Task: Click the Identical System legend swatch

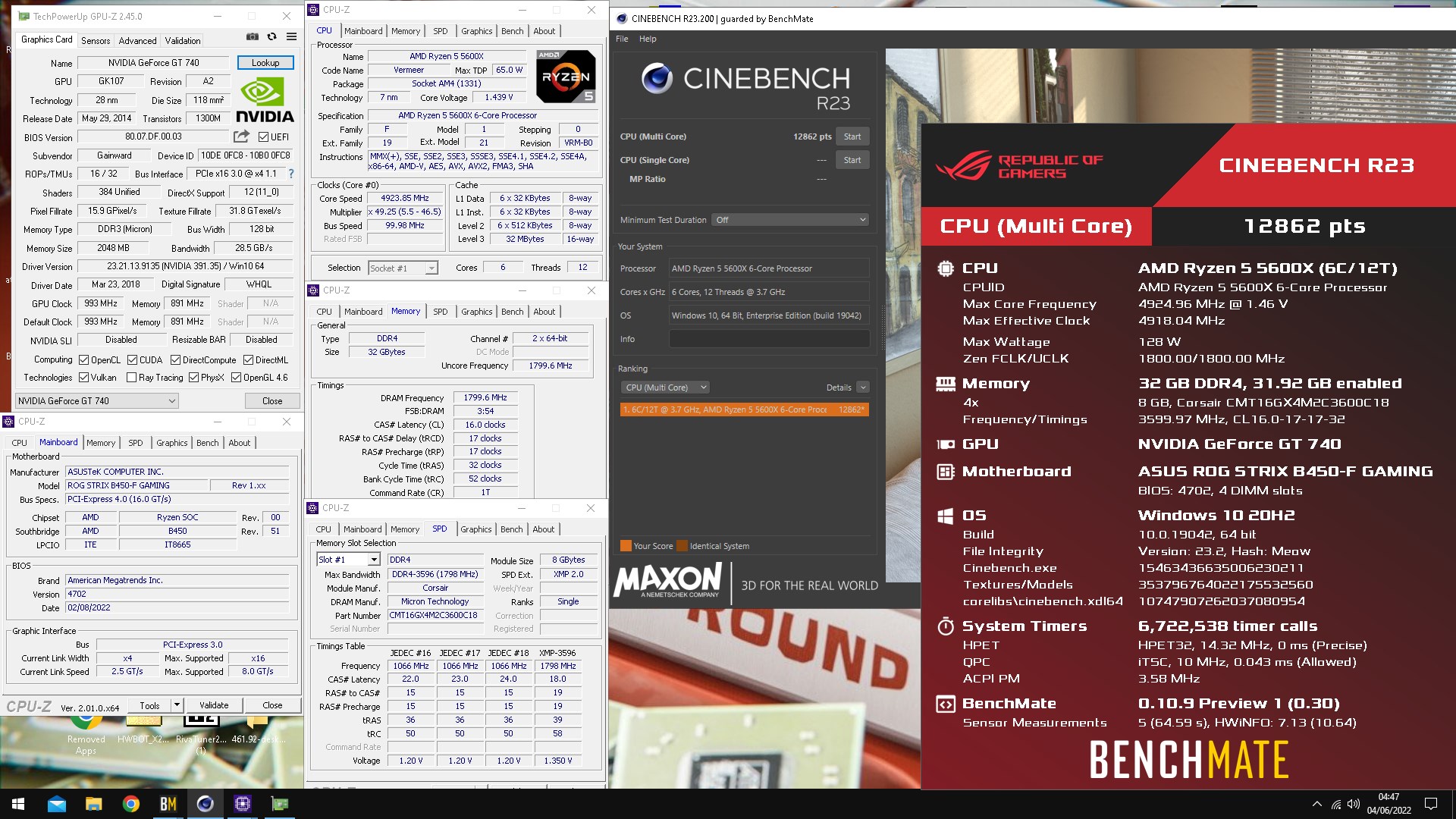Action: (682, 546)
